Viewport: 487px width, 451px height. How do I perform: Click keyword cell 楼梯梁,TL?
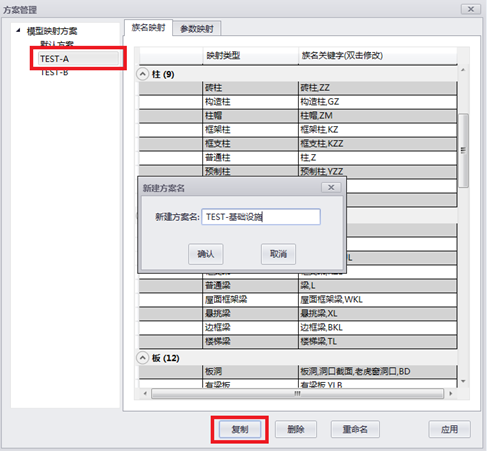[x=377, y=342]
